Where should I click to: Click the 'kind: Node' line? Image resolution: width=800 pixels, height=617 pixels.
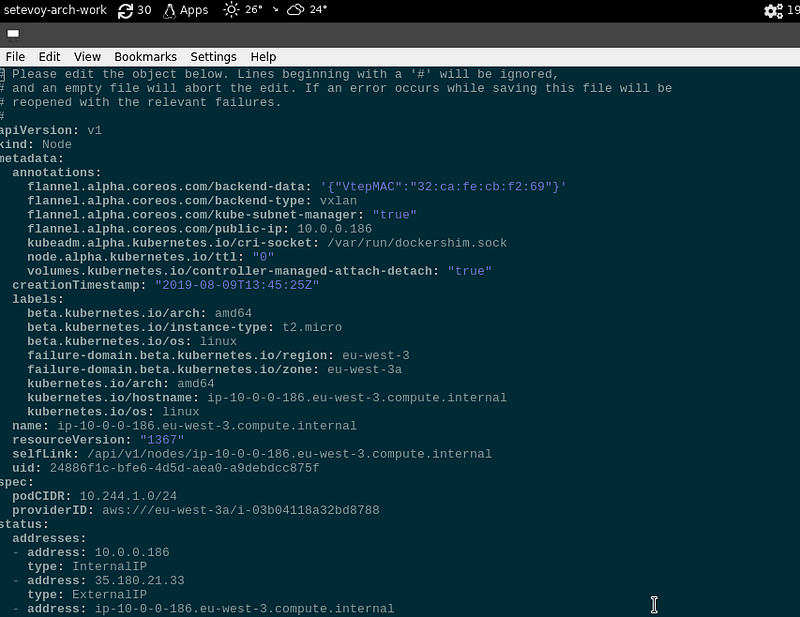pos(36,144)
